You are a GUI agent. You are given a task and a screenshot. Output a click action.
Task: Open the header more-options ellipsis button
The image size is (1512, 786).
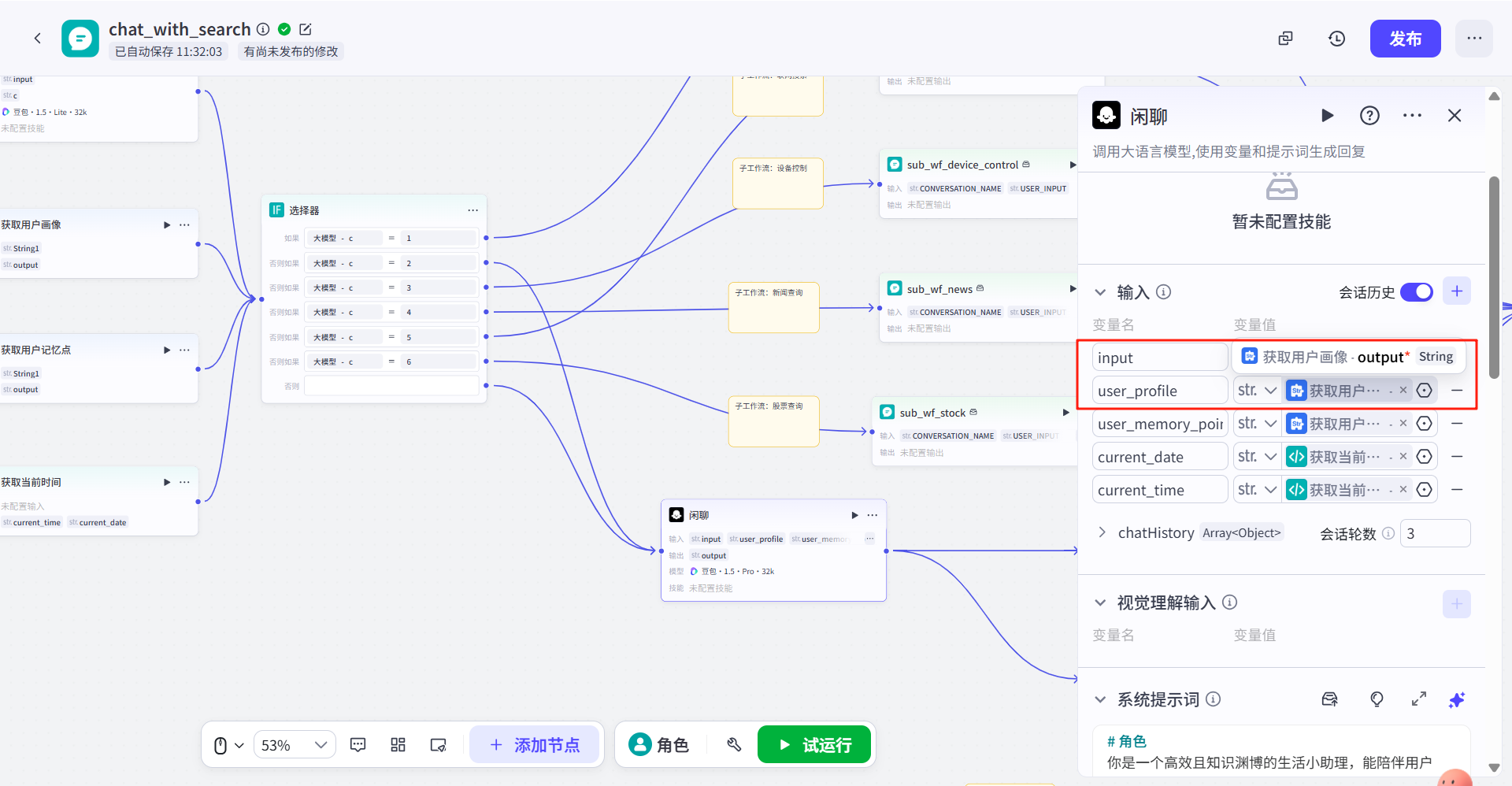coord(1474,39)
